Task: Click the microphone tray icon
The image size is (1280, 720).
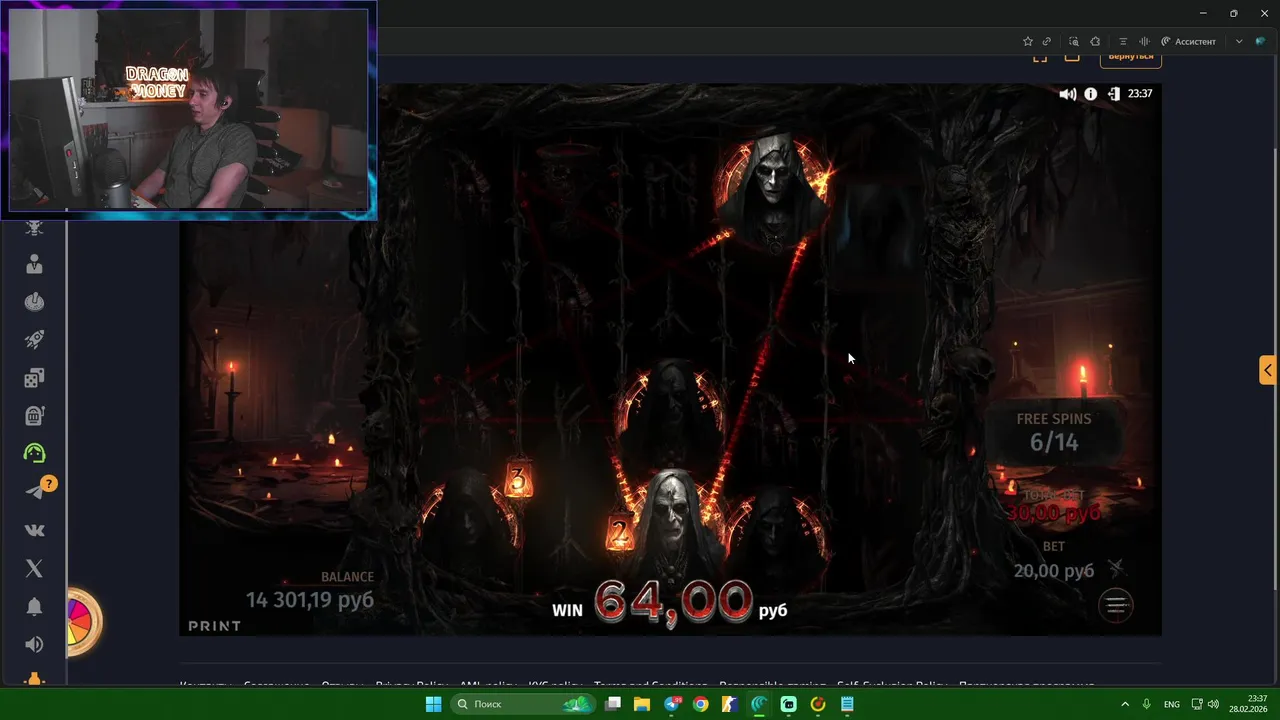Action: tap(1147, 704)
